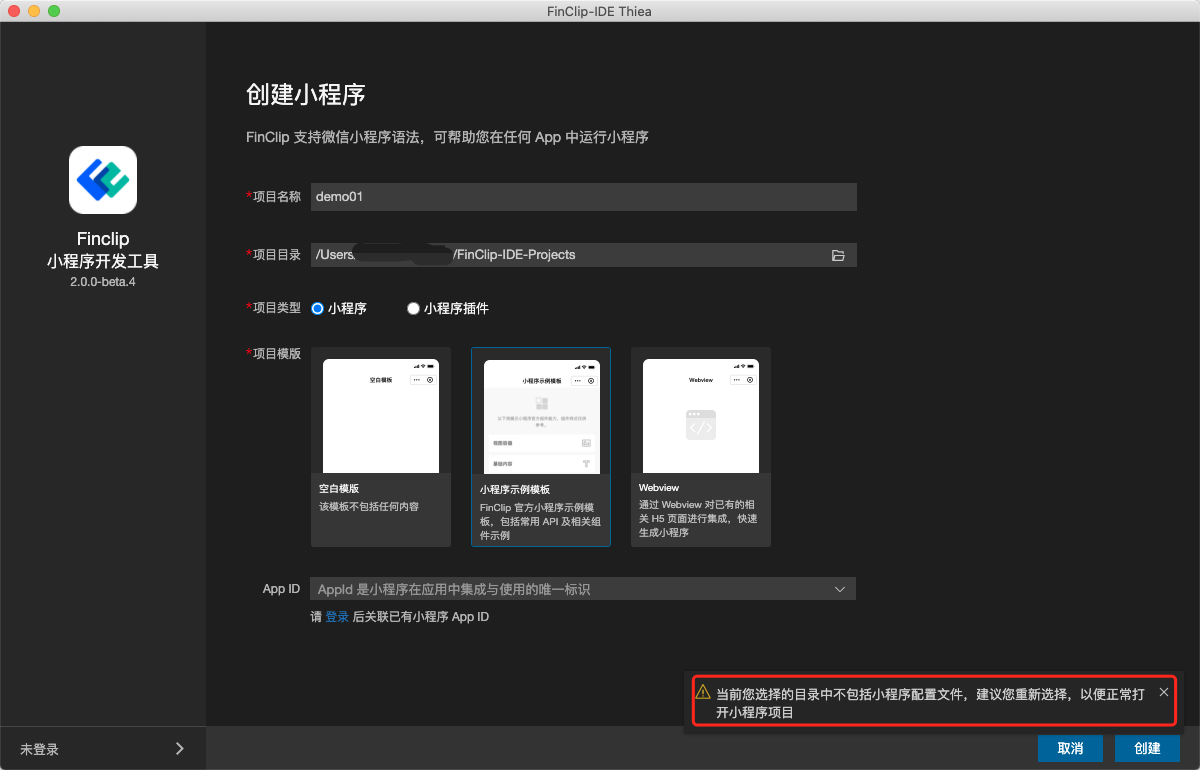Click the yellow warning triangle icon
Screen dimensions: 1200x770
(703, 692)
